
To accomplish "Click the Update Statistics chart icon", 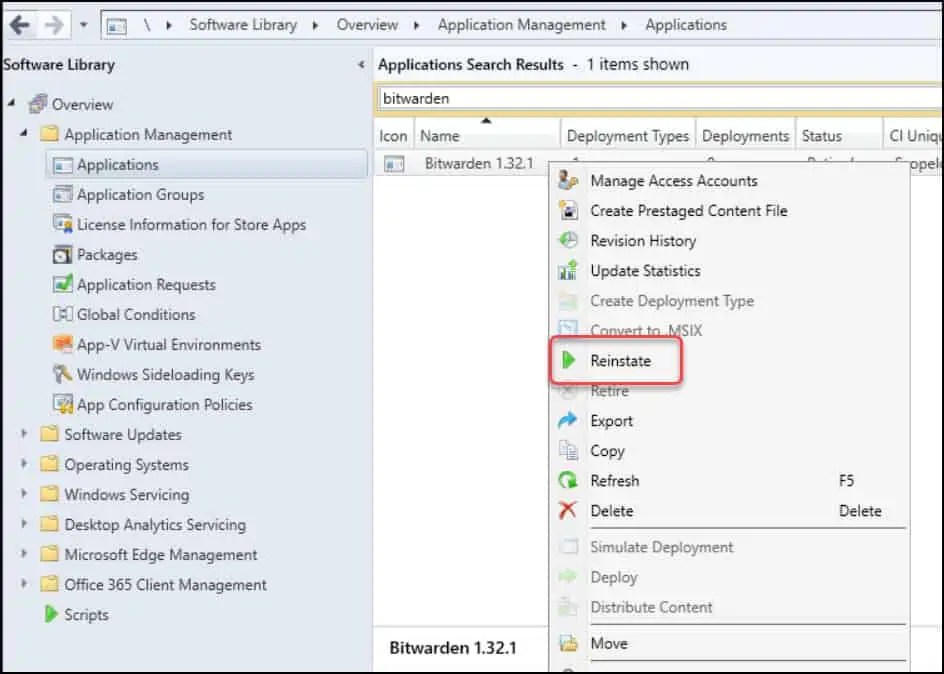I will click(570, 270).
